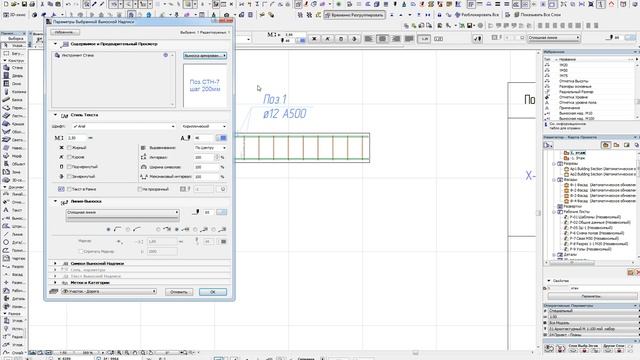Select the Text tool in the toolbox

12,210
